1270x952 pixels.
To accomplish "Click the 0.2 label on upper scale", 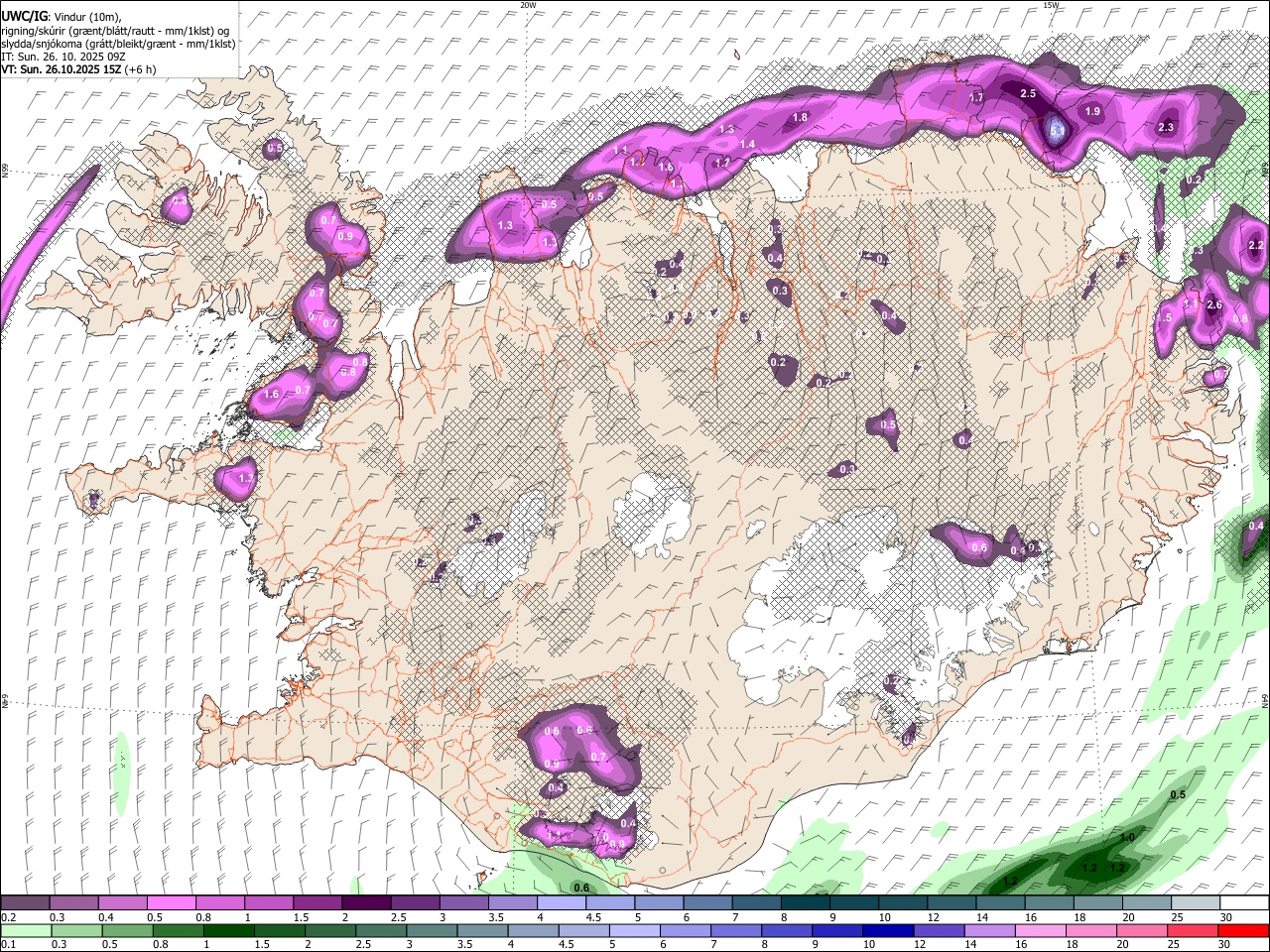I will pos(8,917).
